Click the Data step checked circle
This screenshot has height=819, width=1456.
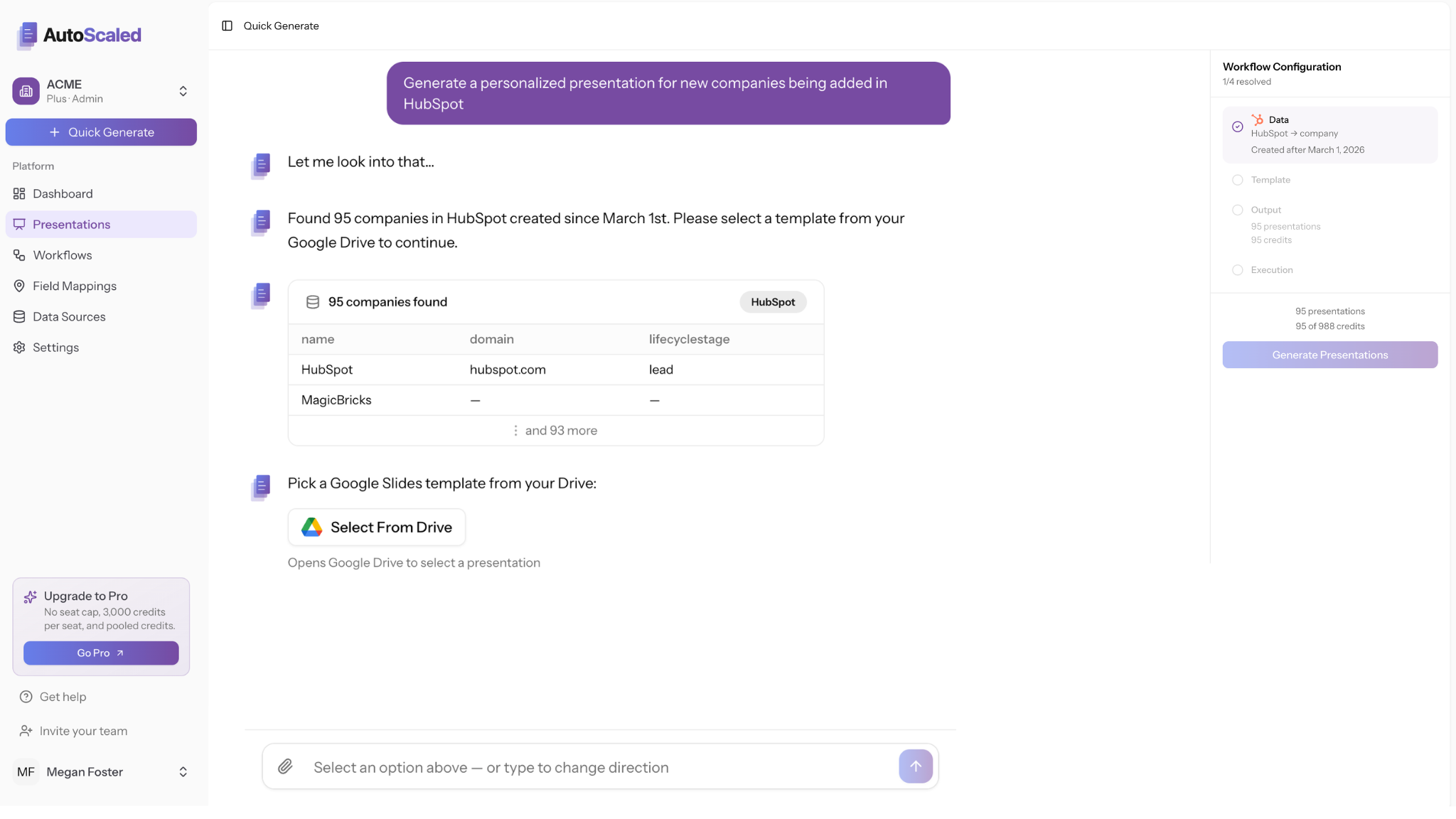click(x=1237, y=127)
